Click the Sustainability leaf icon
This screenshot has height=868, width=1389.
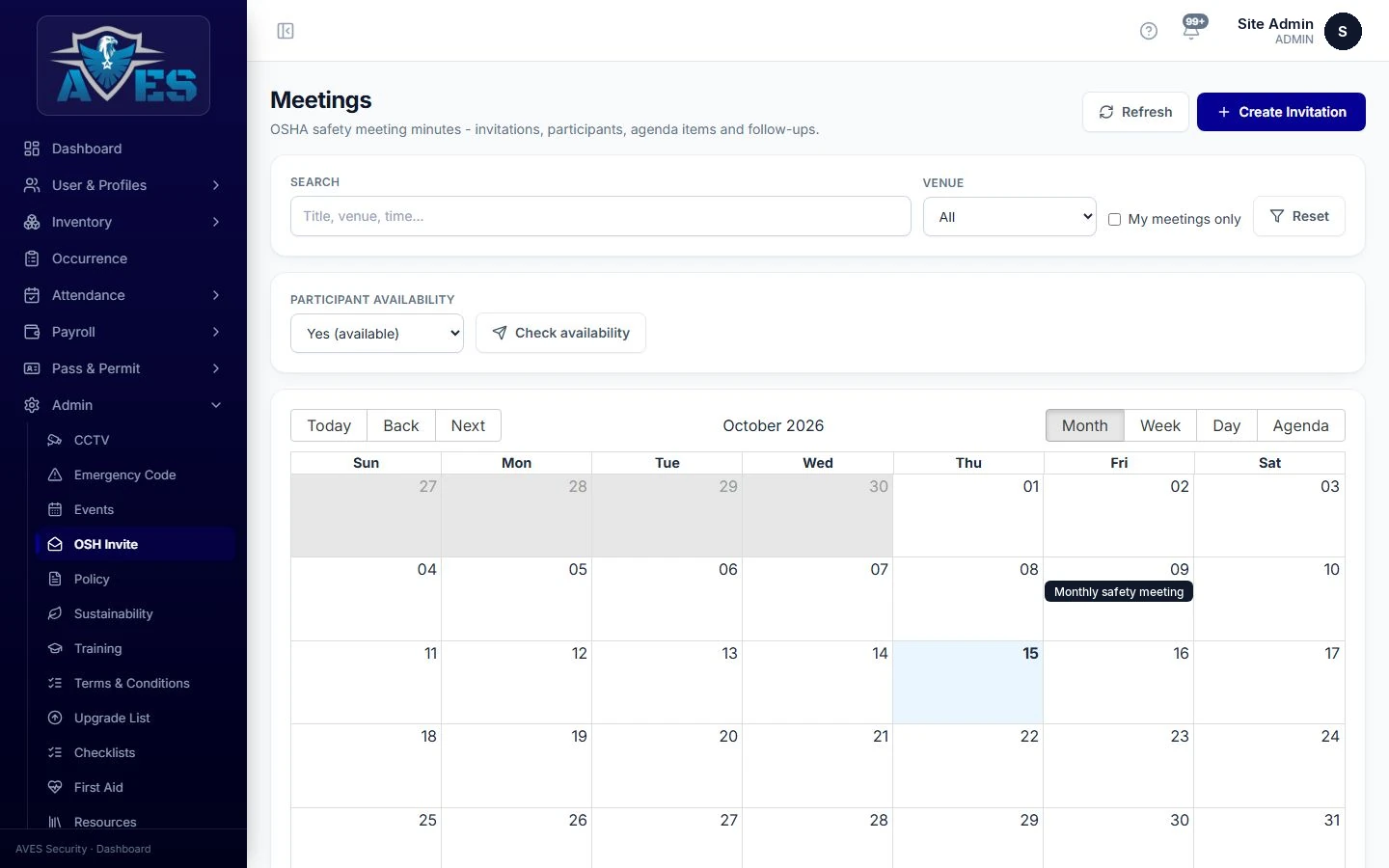(55, 613)
